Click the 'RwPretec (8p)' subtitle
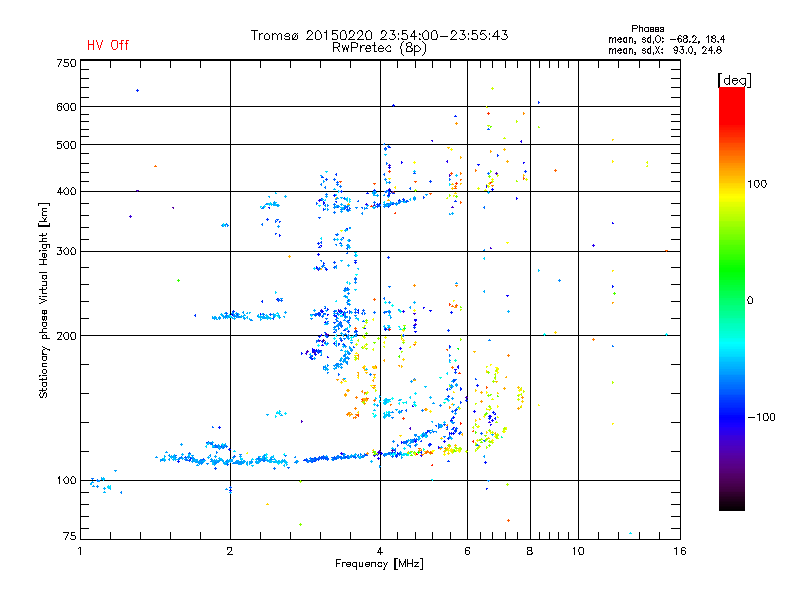This screenshot has height=600, width=800. pos(379,48)
